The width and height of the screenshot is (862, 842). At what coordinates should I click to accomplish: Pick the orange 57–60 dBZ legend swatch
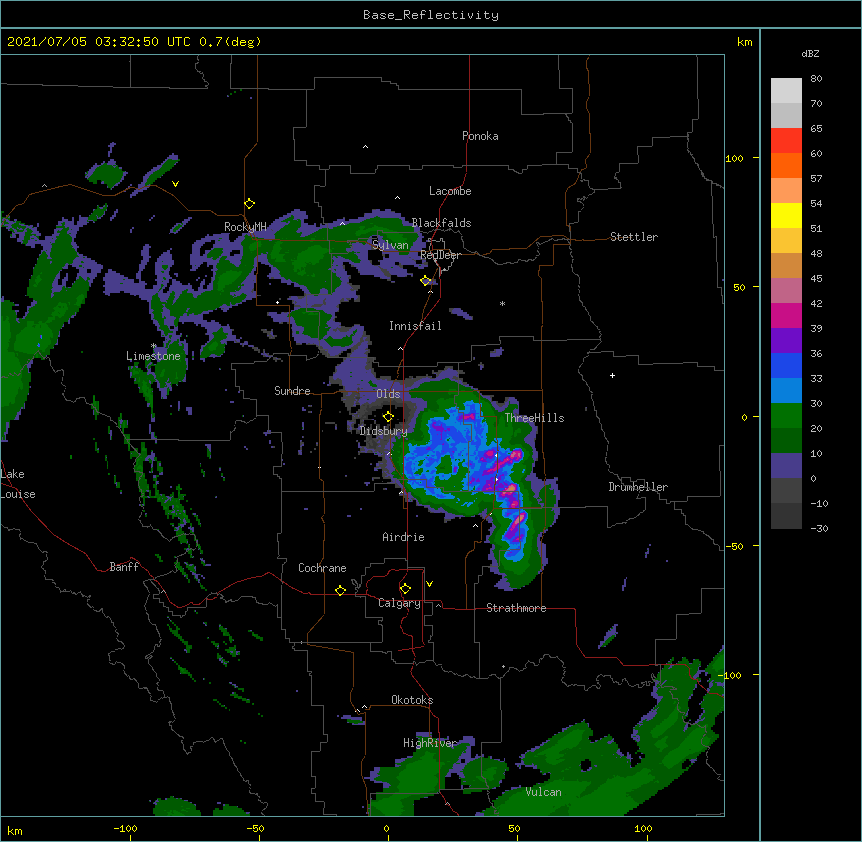point(786,165)
